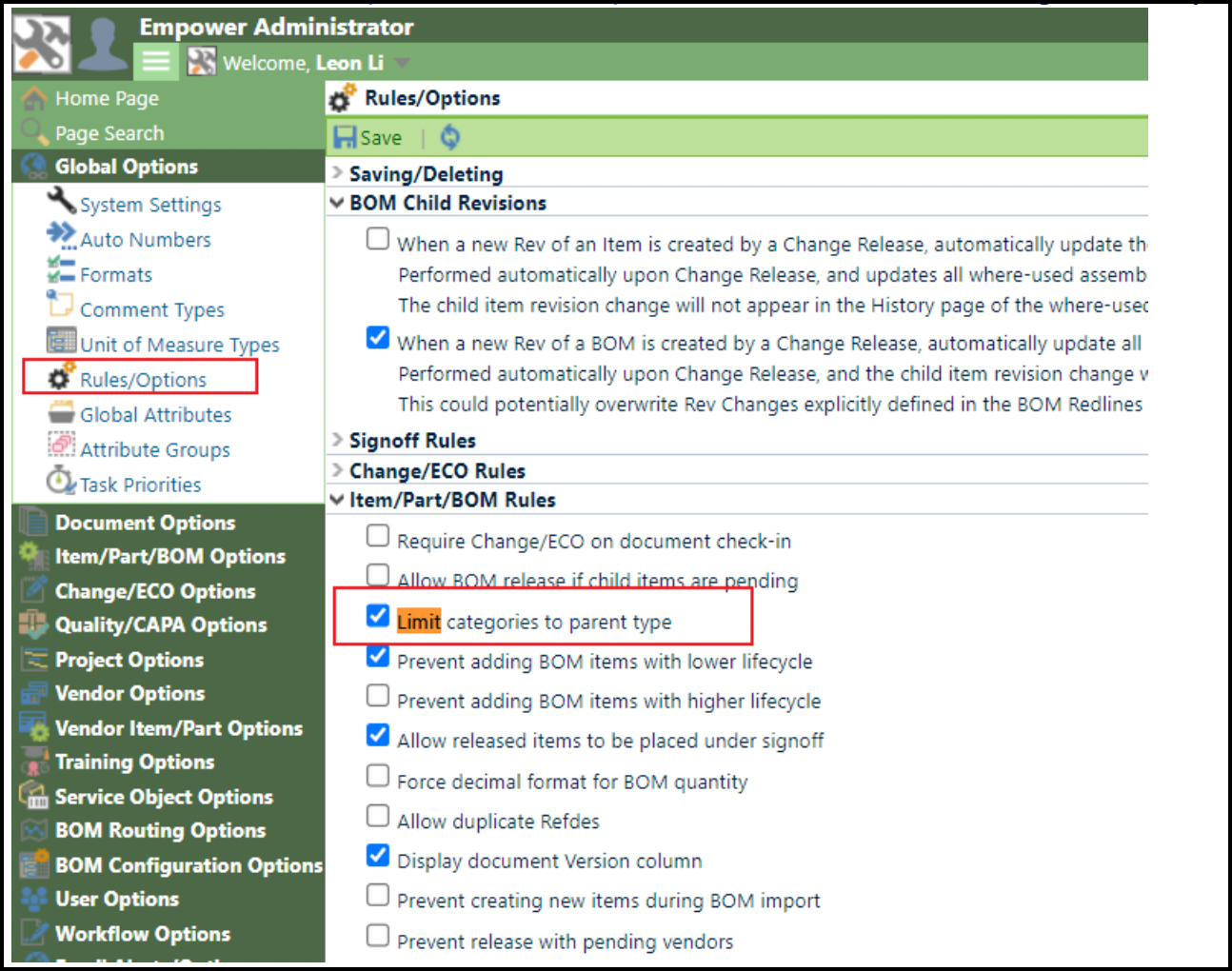Toggle Limit categories to parent type checkbox

(378, 616)
